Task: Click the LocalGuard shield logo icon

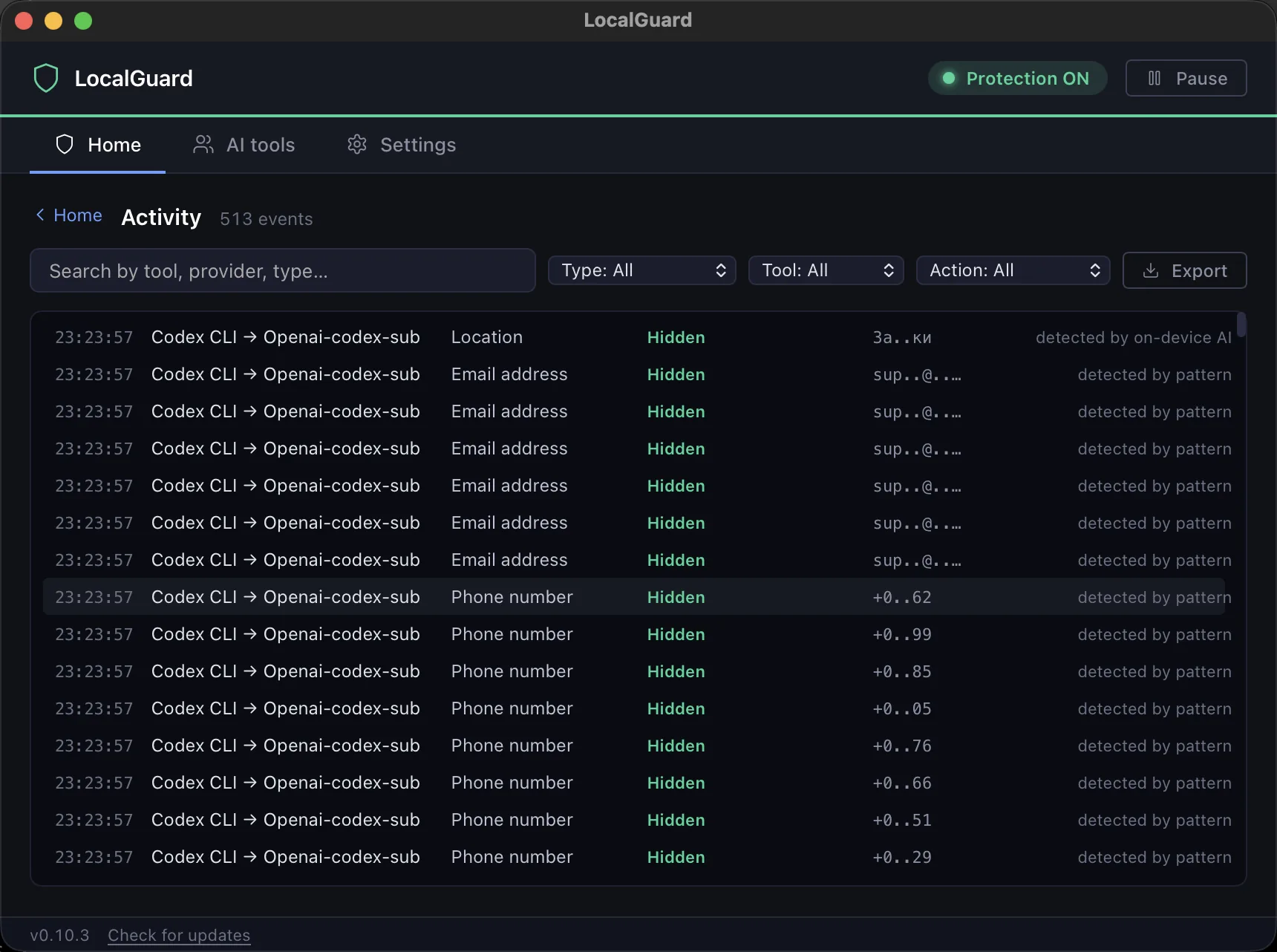Action: pos(46,78)
